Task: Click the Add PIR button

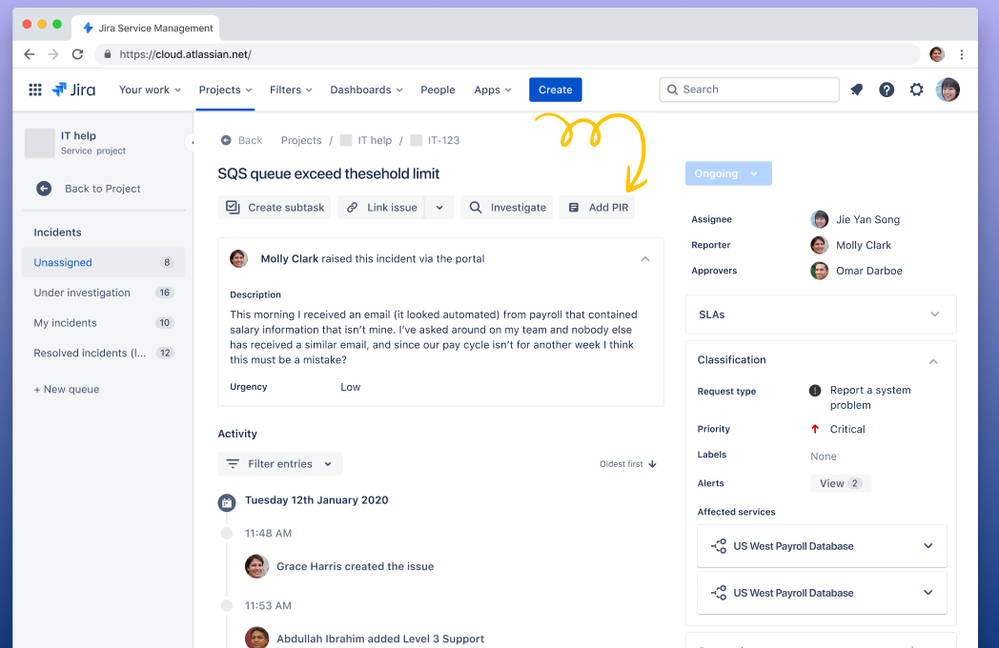Action: [597, 207]
